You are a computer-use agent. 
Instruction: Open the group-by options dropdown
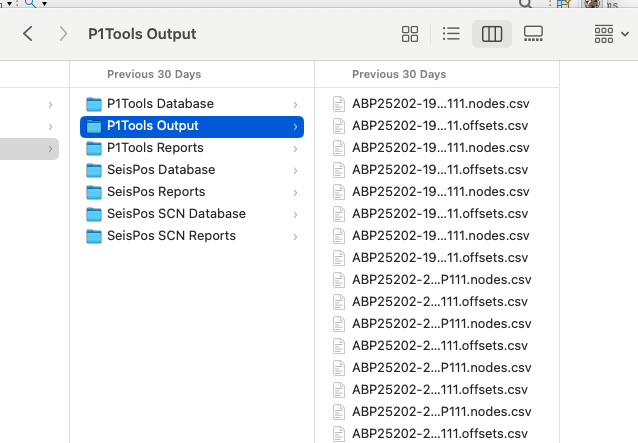[609, 34]
